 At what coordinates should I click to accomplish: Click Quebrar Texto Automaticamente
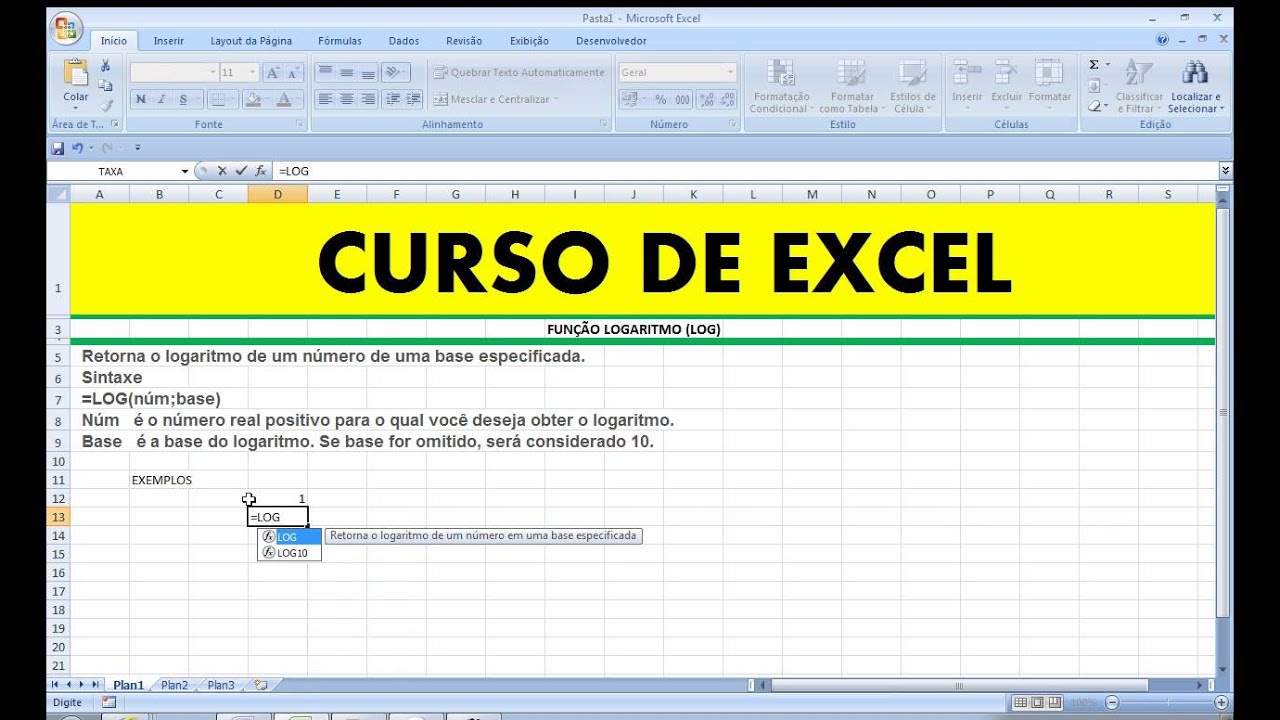point(519,72)
